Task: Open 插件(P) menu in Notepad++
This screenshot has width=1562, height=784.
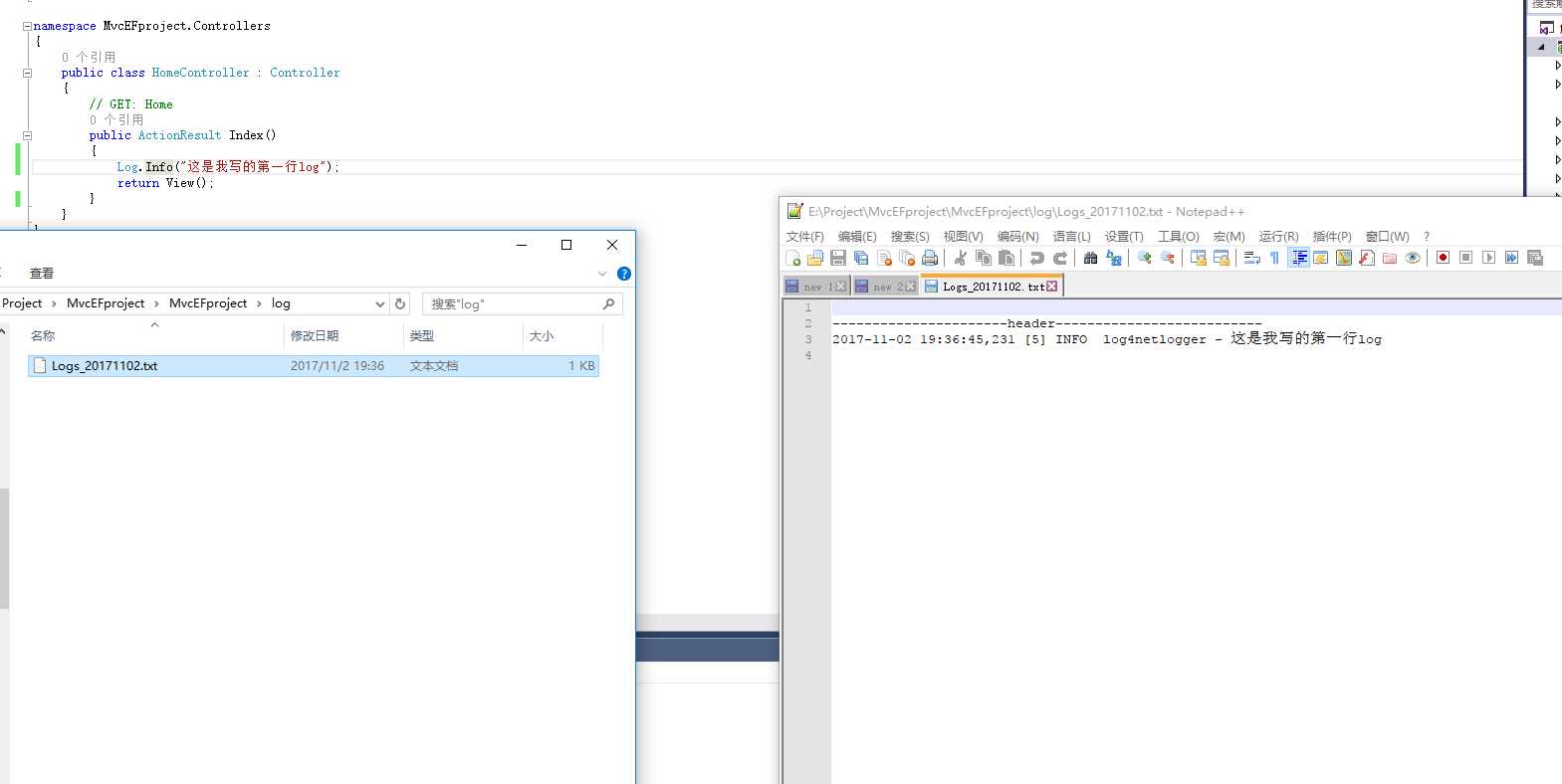Action: click(1332, 237)
